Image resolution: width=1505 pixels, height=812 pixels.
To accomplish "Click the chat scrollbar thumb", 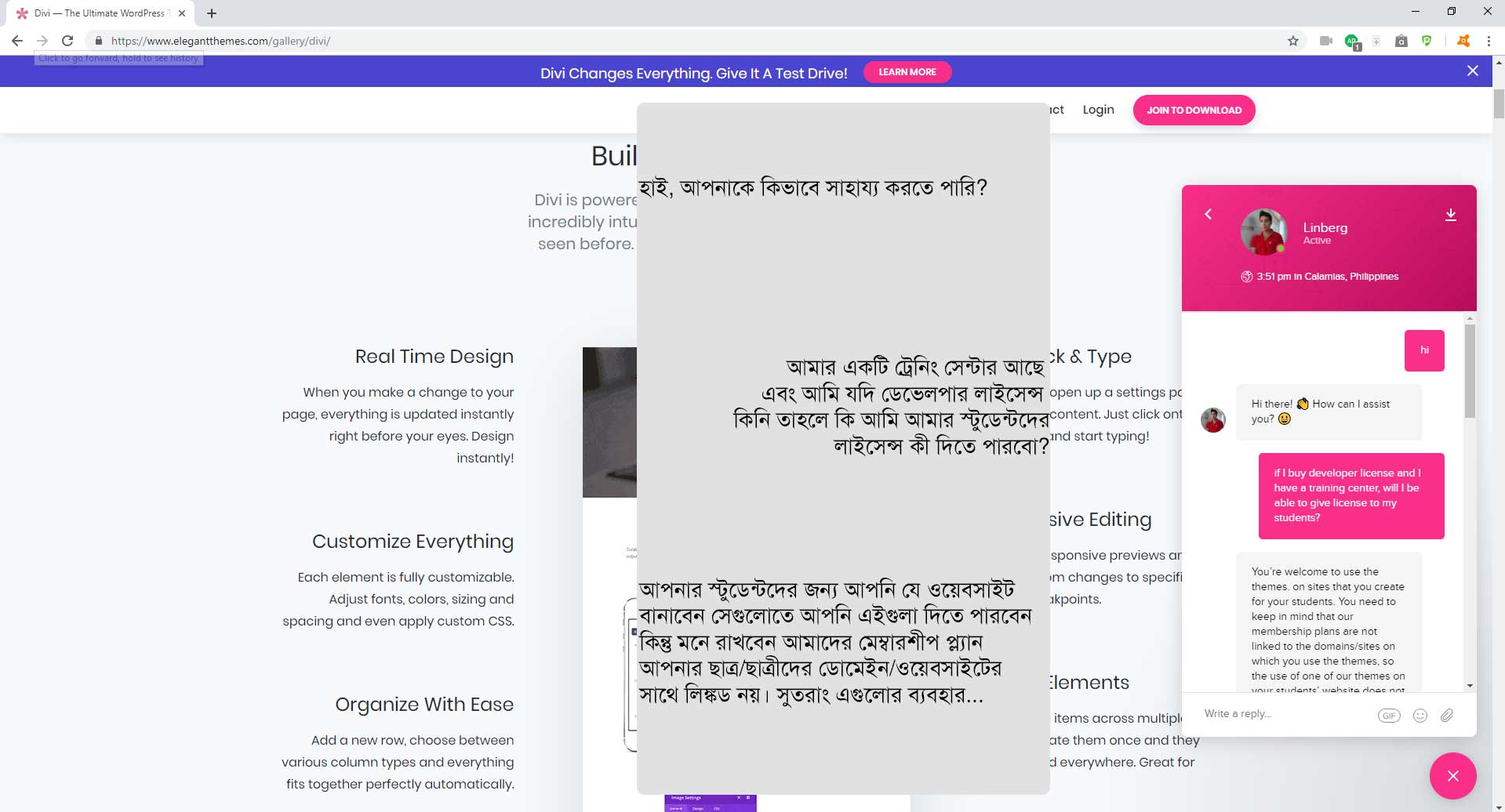I will pos(1470,371).
